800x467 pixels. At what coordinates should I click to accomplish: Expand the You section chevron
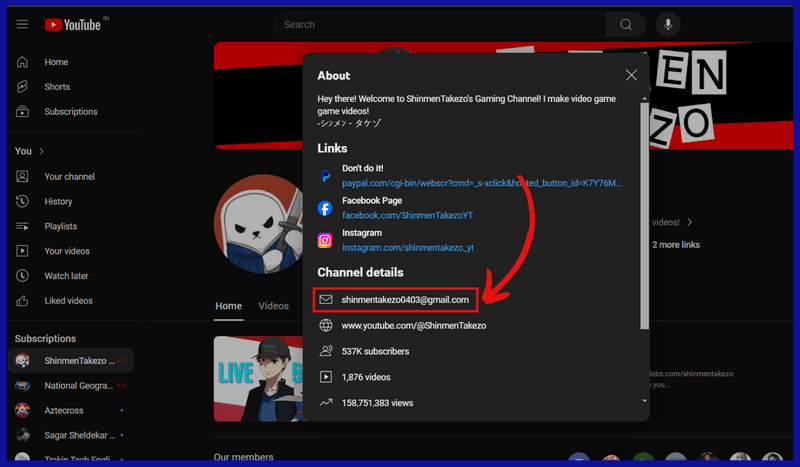(41, 151)
